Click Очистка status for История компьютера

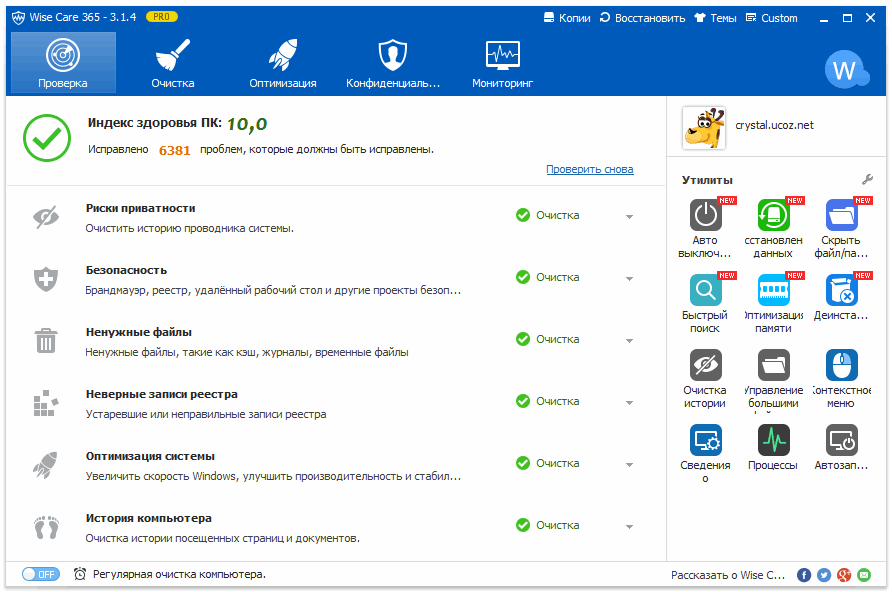click(548, 525)
